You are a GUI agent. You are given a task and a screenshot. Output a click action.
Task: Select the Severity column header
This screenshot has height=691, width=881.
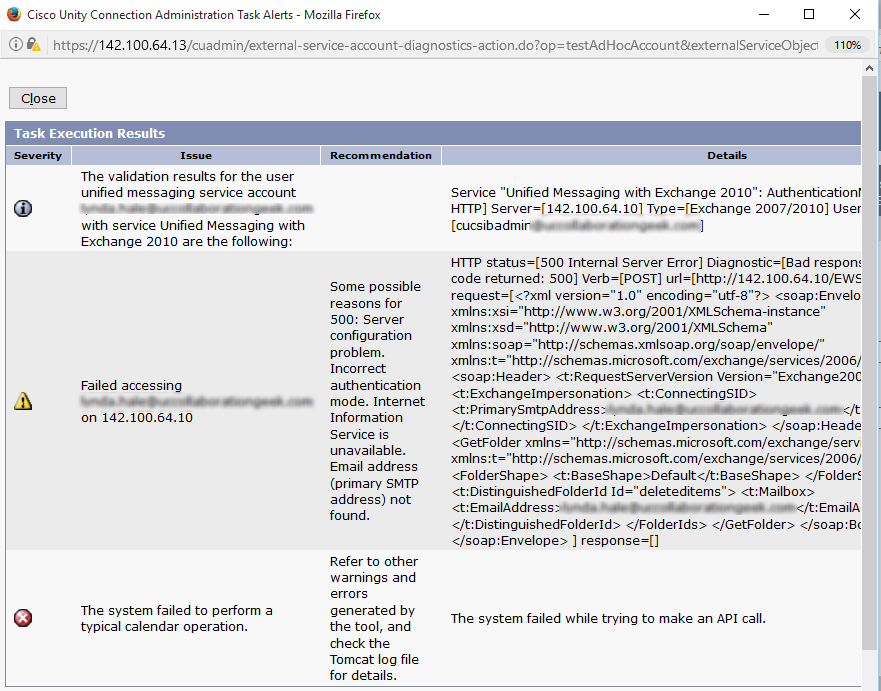[38, 156]
